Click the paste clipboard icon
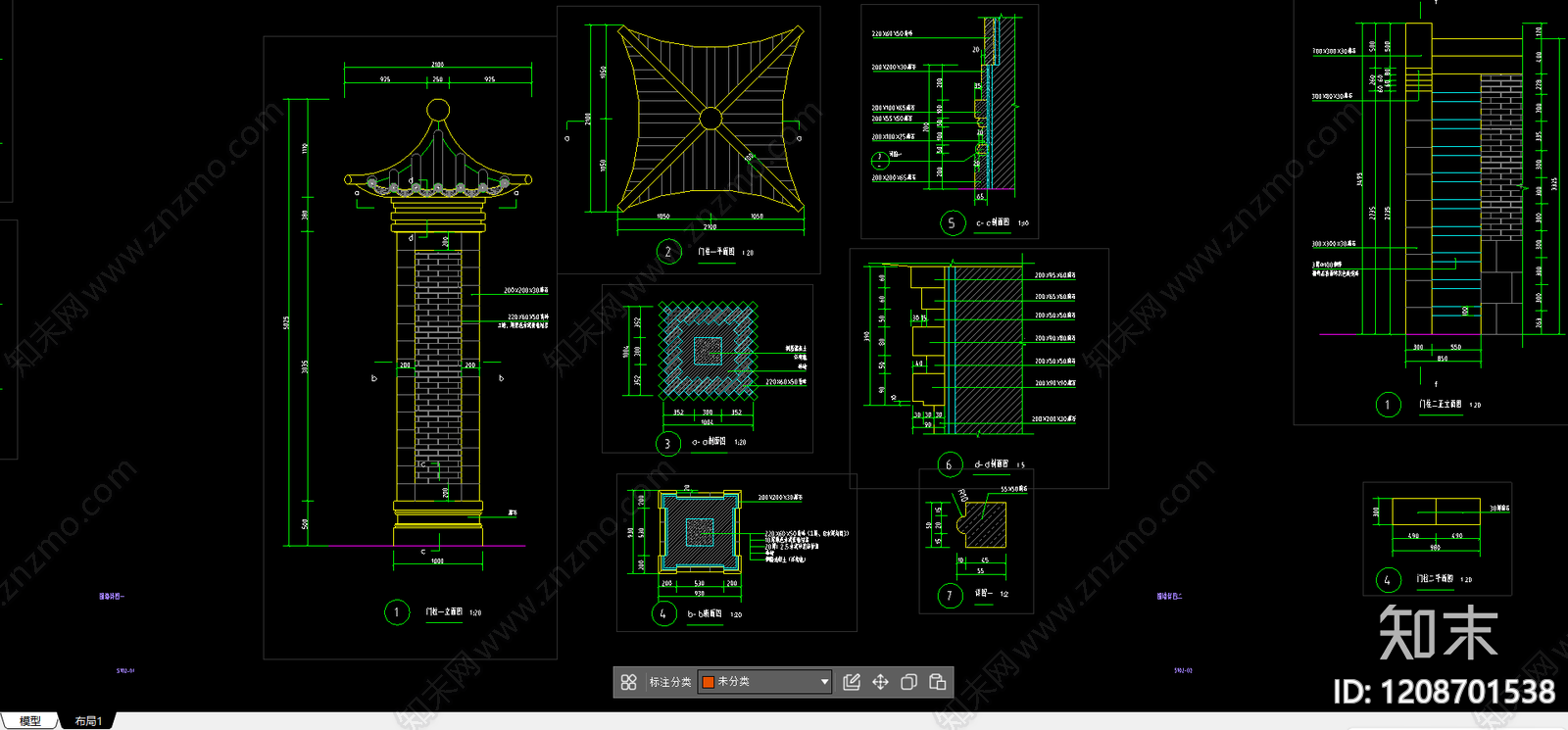The image size is (1568, 730). pyautogui.click(x=937, y=682)
